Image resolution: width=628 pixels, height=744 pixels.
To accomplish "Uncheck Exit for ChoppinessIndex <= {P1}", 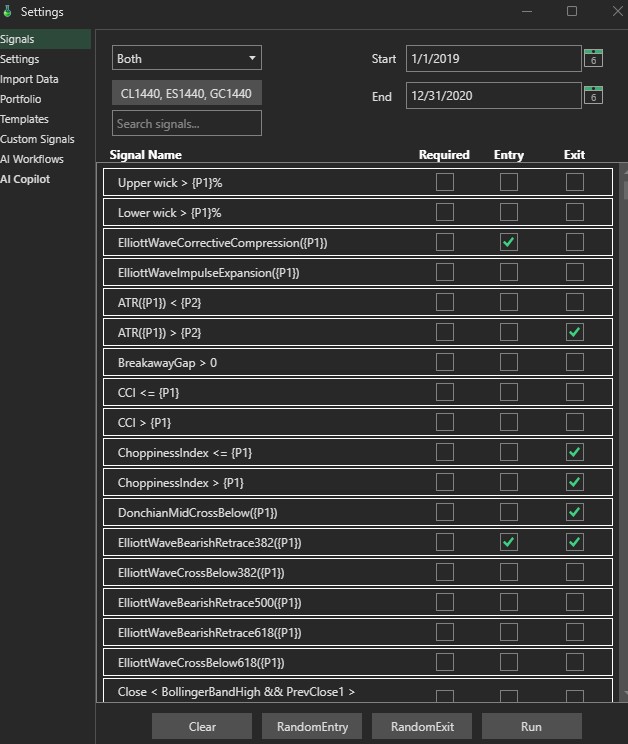I will pos(575,452).
